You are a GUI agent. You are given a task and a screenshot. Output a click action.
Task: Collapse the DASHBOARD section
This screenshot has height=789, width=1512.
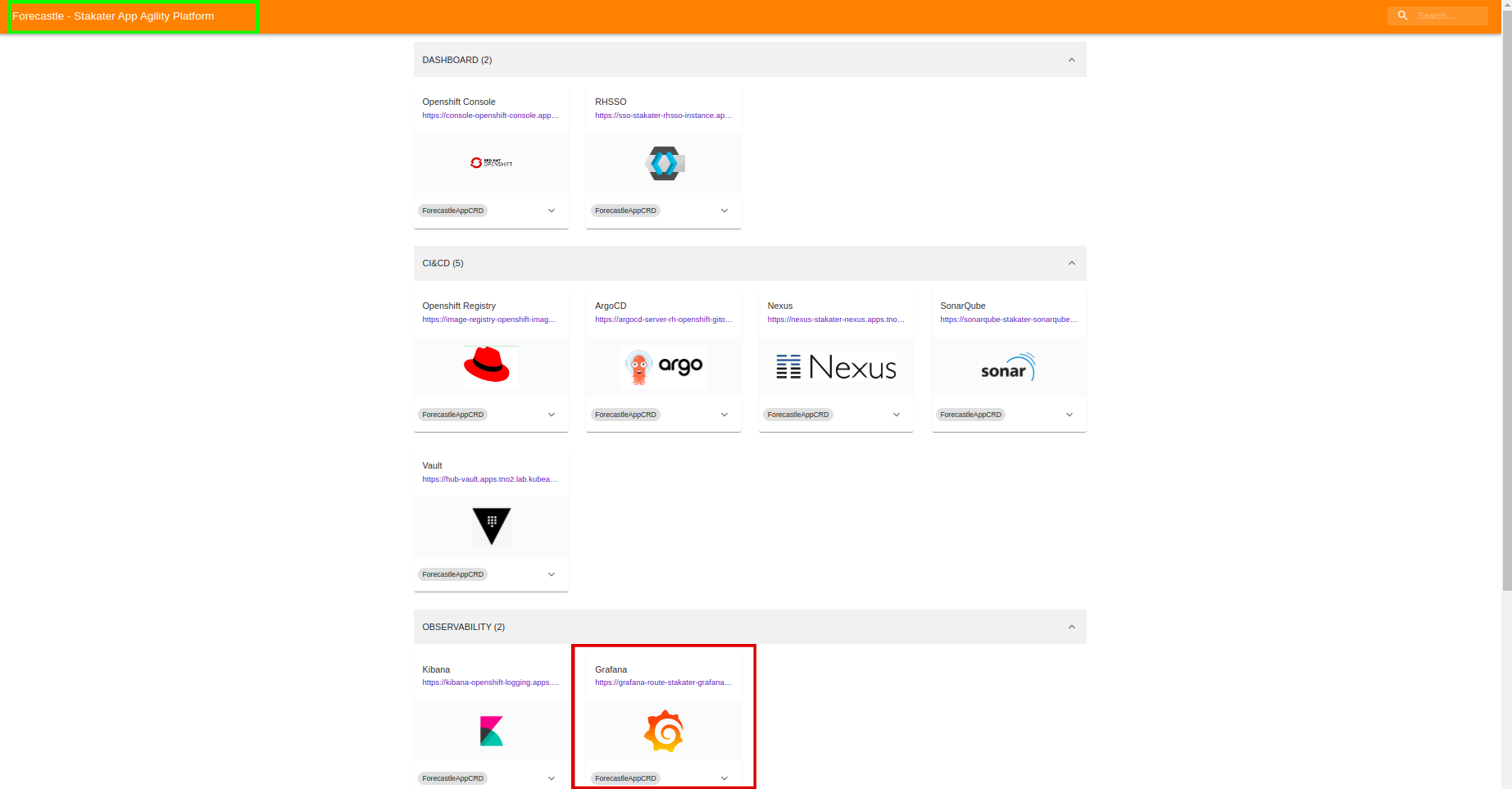pos(1071,60)
